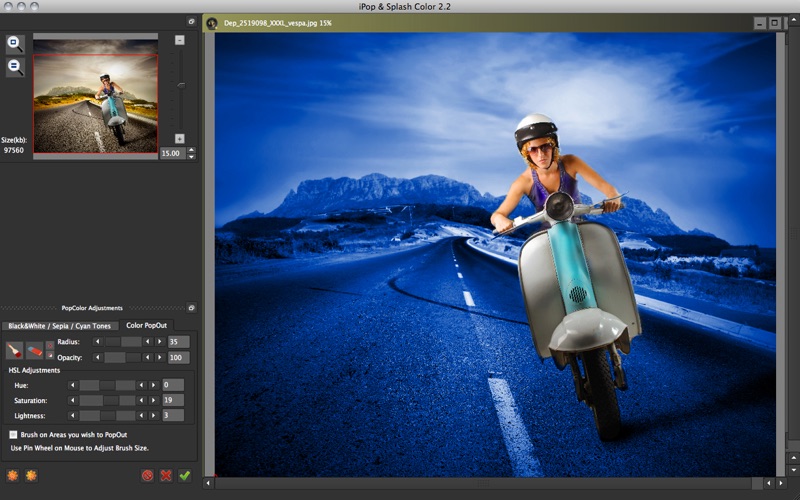The image size is (800, 500).
Task: Undock the navigator preview panel
Action: click(x=192, y=21)
